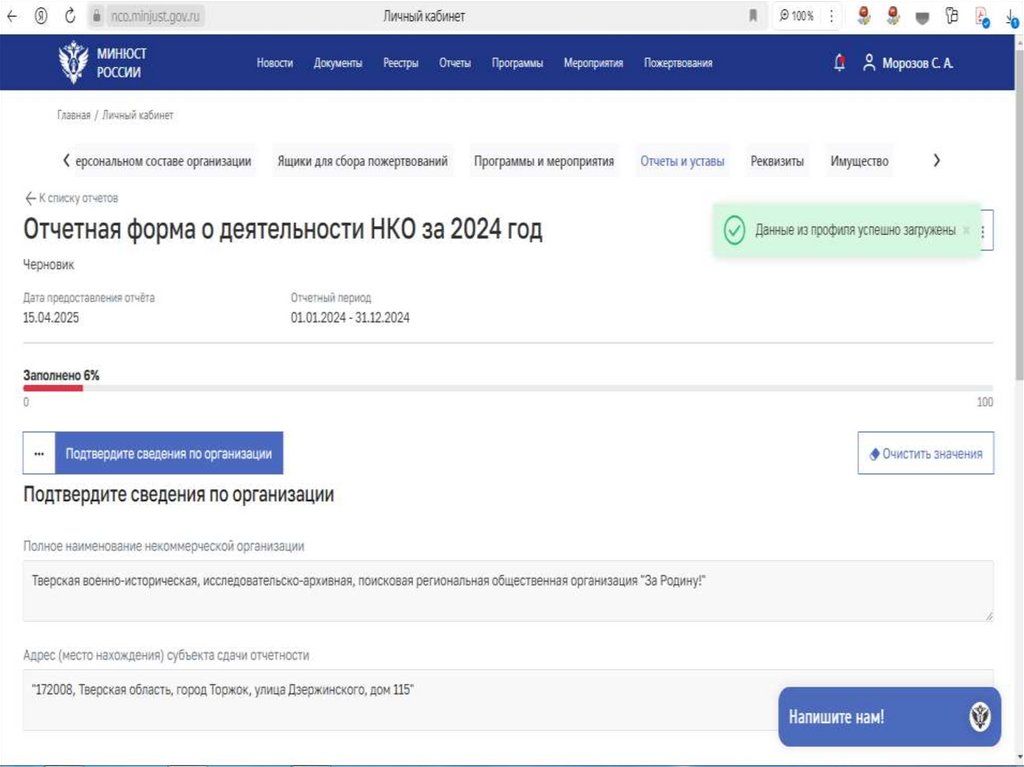Click the Очистить значения button
This screenshot has height=767, width=1024.
(x=926, y=453)
